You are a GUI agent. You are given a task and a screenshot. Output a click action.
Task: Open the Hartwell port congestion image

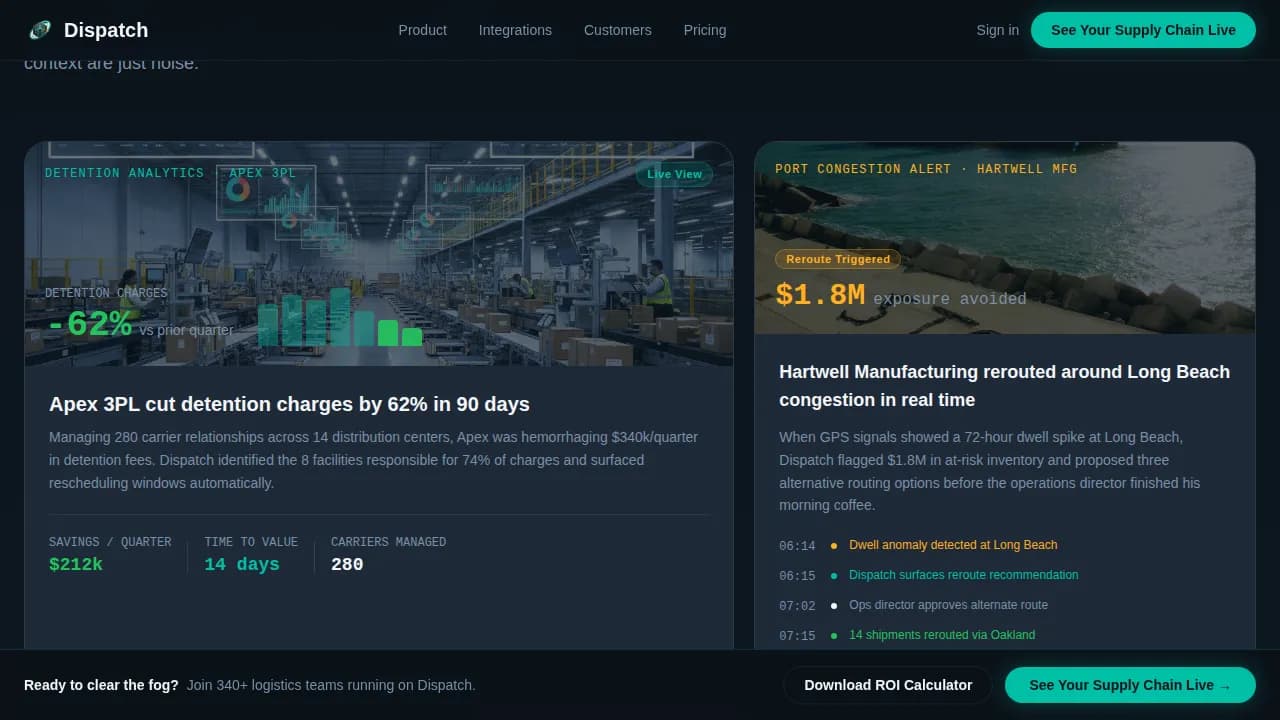pos(1005,237)
